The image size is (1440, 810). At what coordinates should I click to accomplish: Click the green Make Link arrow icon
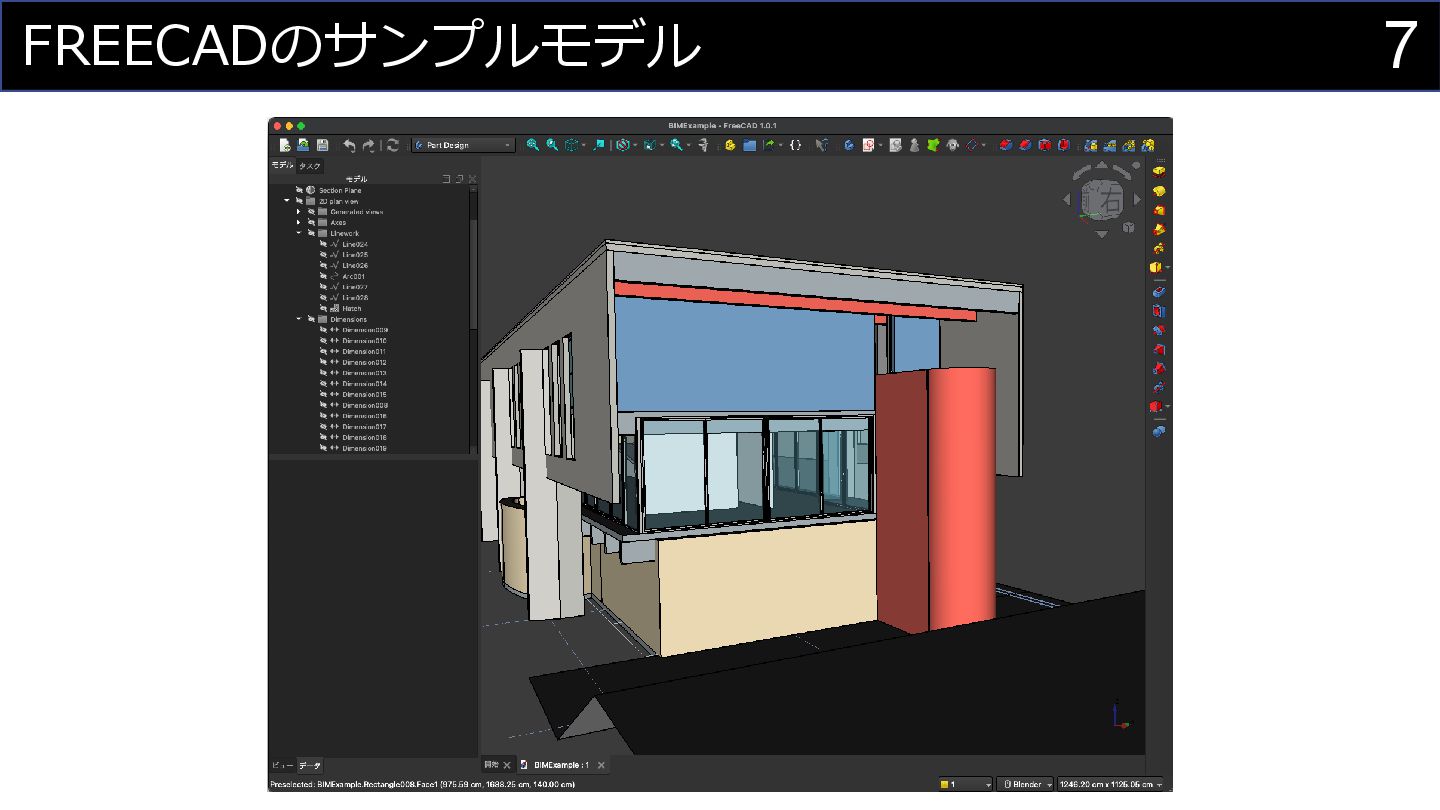[768, 145]
